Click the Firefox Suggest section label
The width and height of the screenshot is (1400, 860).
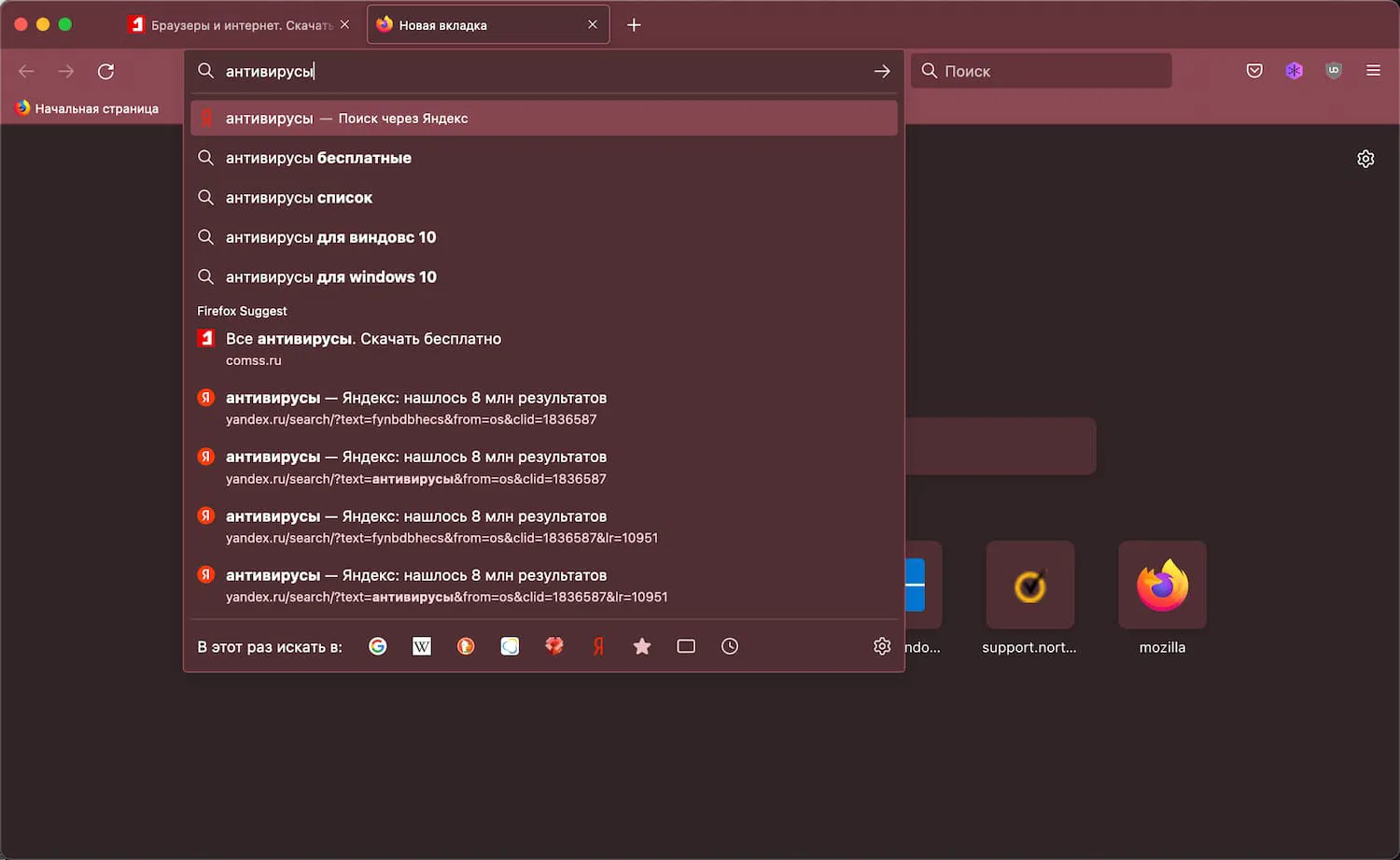[x=242, y=311]
